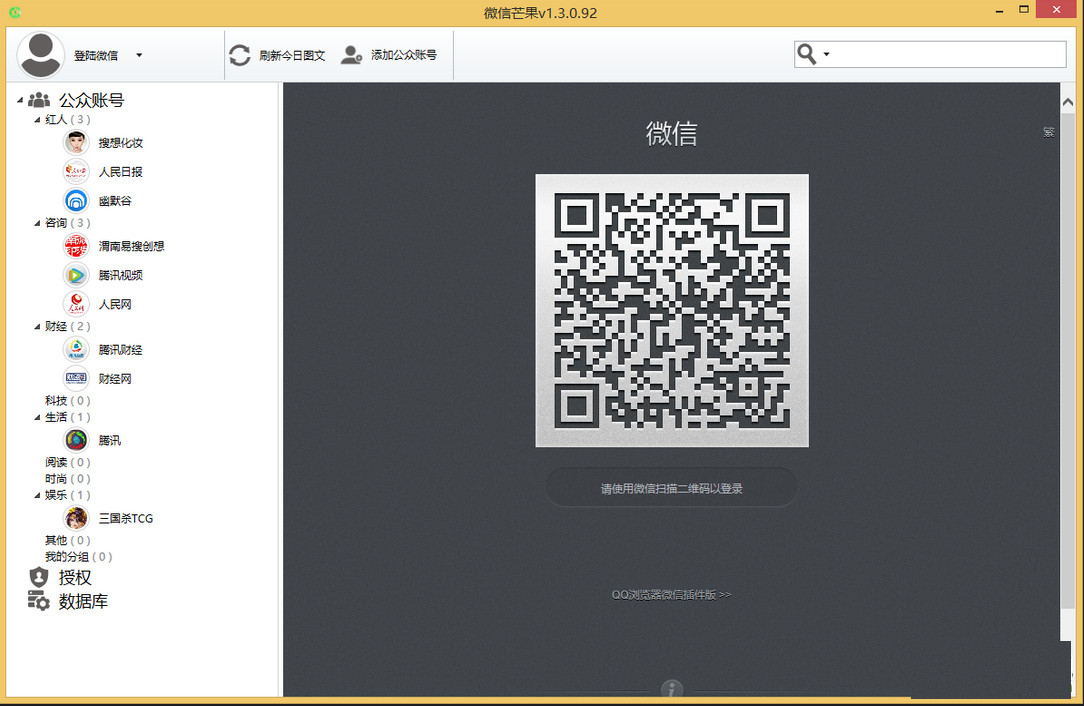This screenshot has width=1084, height=706.
Task: Click the 登陆微信 login label
Action: click(96, 55)
